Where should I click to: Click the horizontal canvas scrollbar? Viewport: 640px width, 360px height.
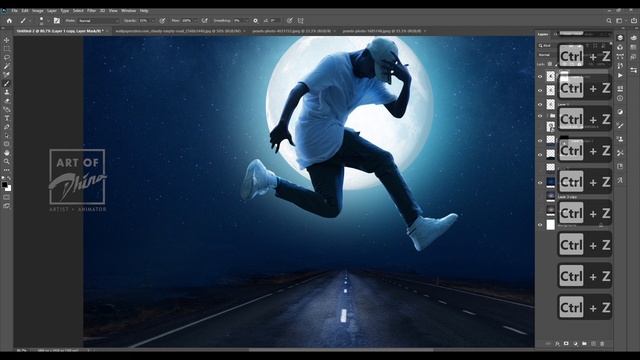[x=341, y=350]
